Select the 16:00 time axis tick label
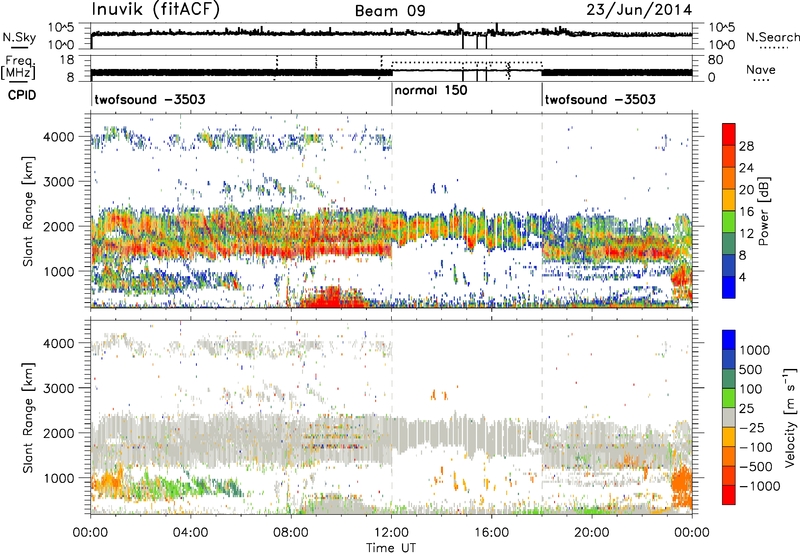The height and width of the screenshot is (554, 800). (x=491, y=533)
